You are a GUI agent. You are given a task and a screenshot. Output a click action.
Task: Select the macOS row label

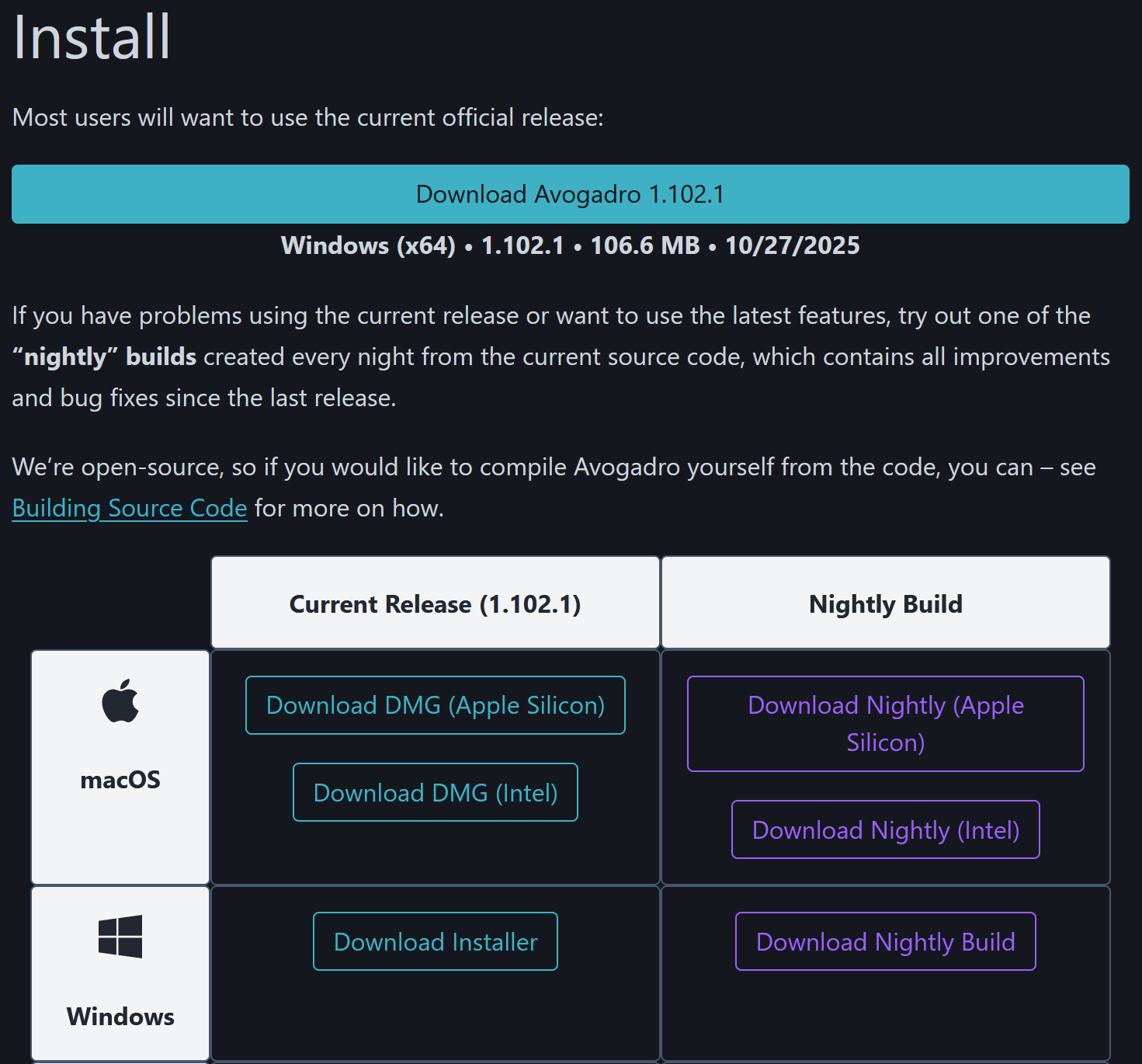tap(120, 779)
